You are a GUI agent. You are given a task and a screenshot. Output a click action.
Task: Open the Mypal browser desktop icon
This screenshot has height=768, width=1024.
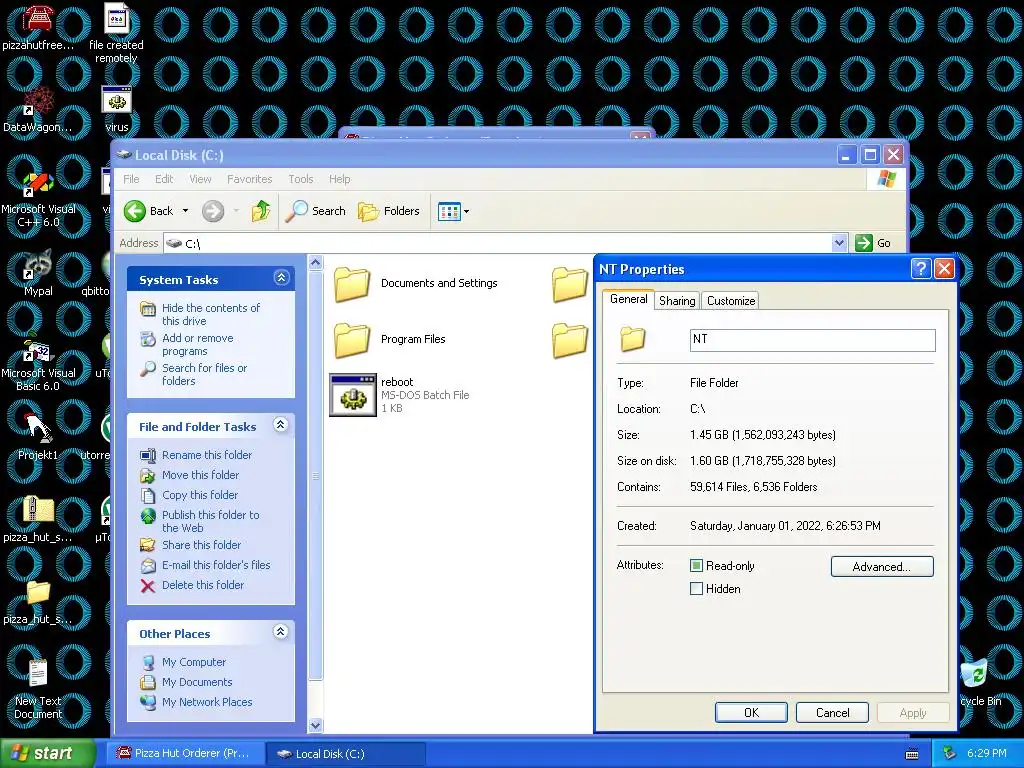point(38,273)
